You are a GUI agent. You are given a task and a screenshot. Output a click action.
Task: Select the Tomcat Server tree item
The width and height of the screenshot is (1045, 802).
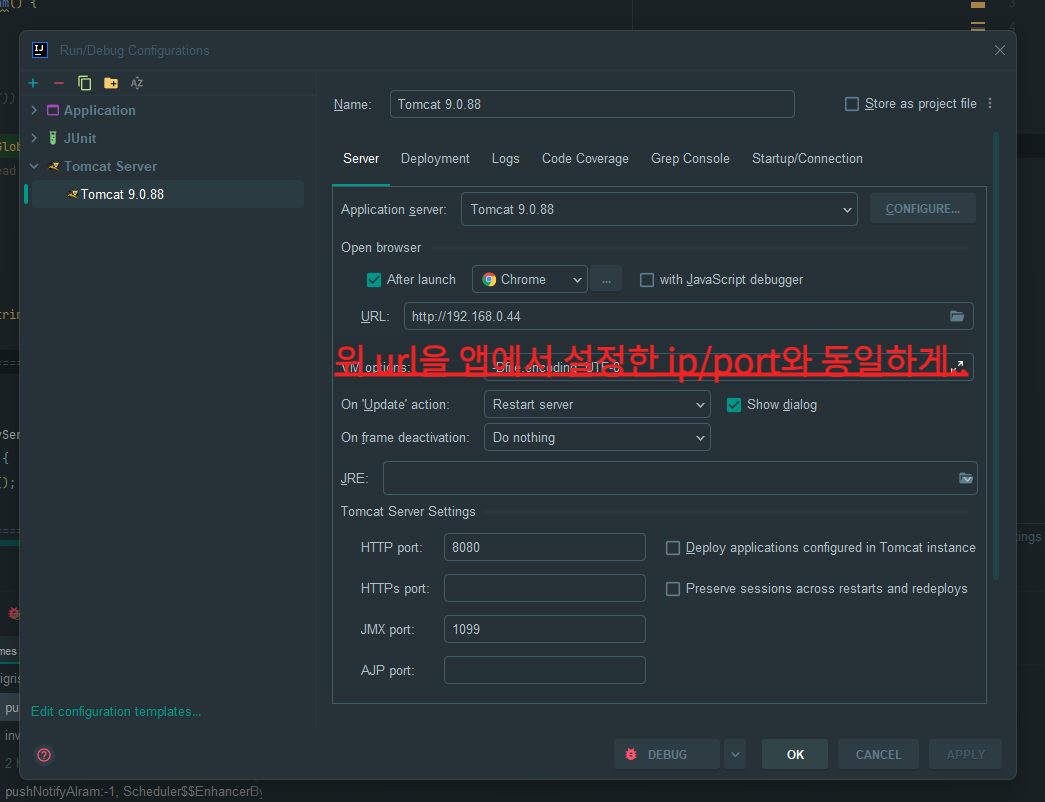click(x=111, y=166)
